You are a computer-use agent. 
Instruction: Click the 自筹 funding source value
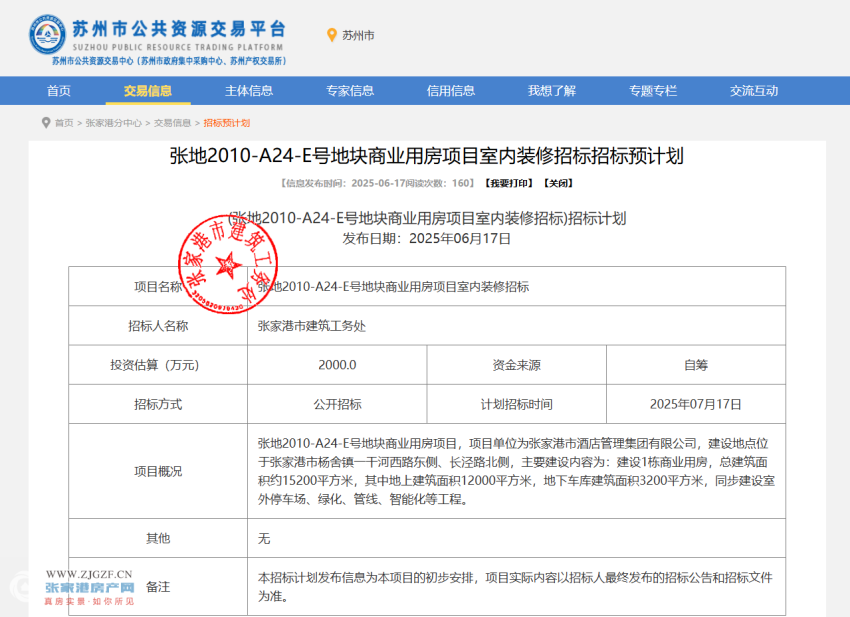click(696, 365)
